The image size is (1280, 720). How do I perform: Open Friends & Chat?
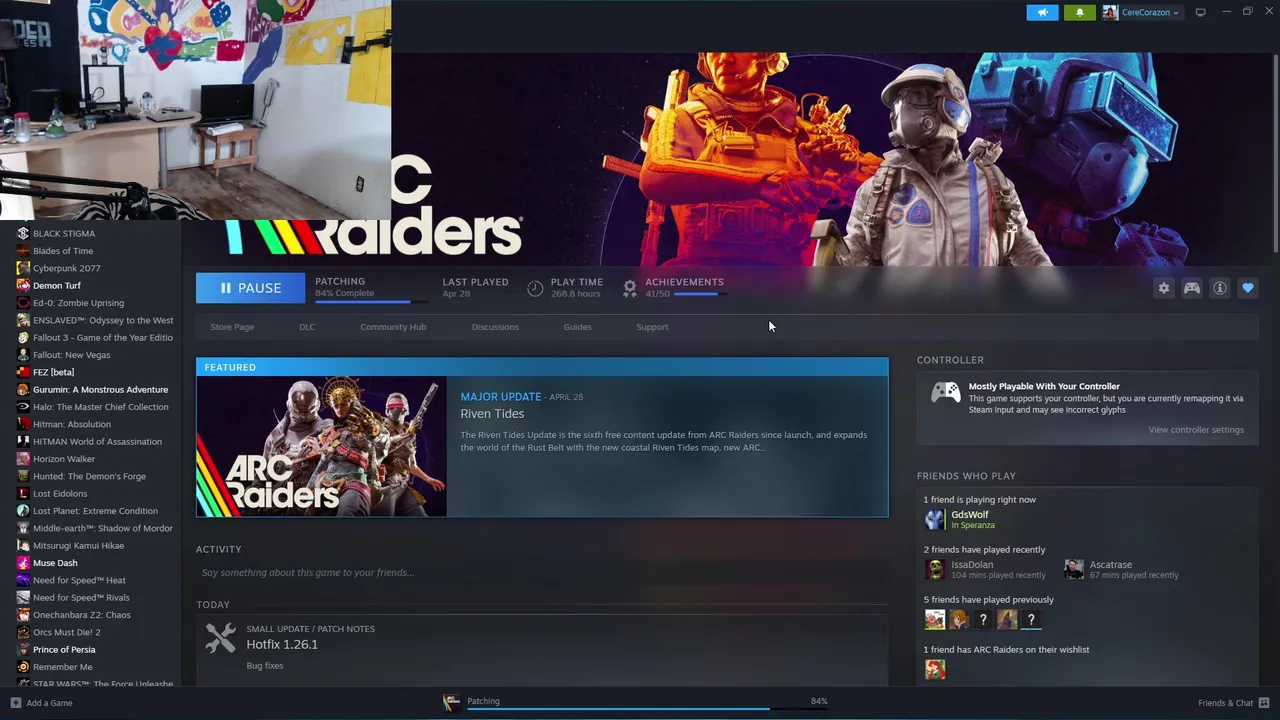pyautogui.click(x=1233, y=703)
